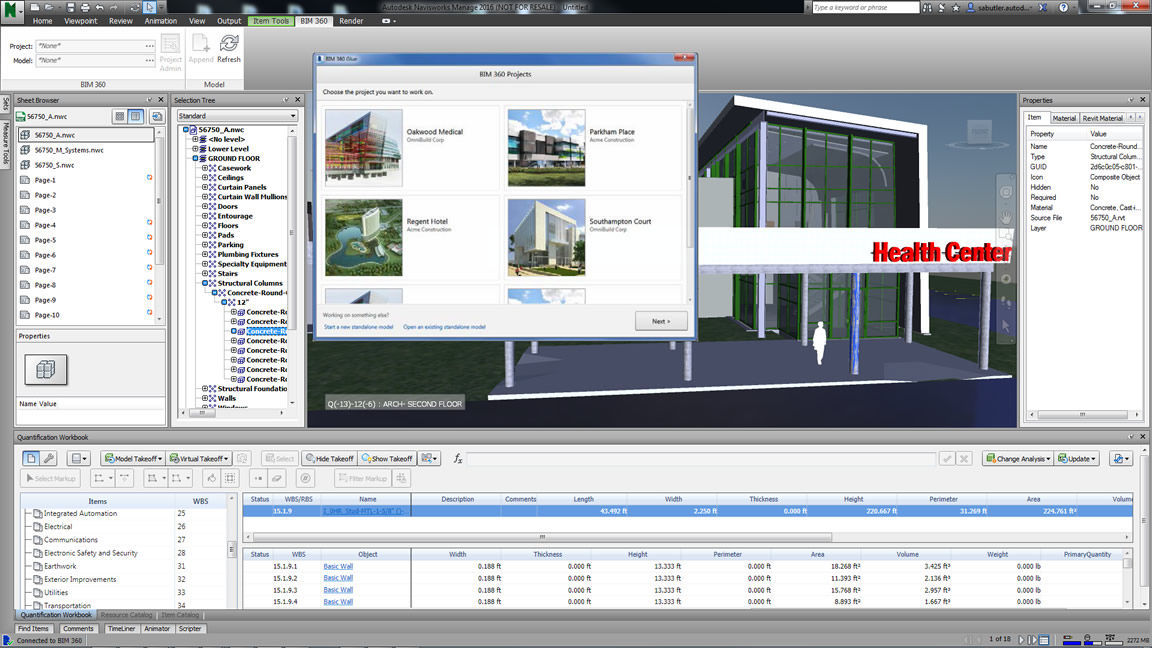Open the Virtual Takeoff tool

point(199,458)
